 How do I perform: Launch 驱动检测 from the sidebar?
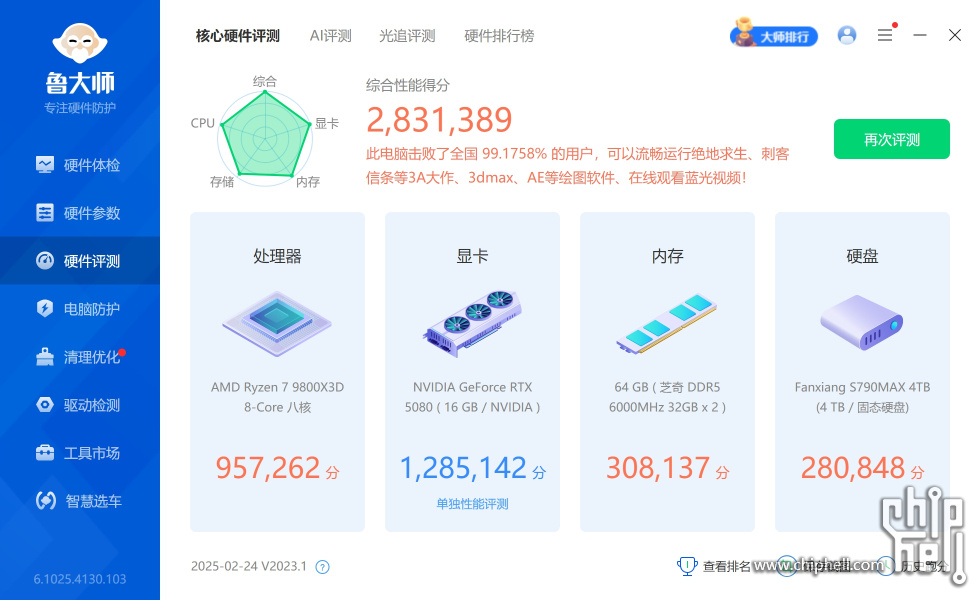pyautogui.click(x=79, y=405)
